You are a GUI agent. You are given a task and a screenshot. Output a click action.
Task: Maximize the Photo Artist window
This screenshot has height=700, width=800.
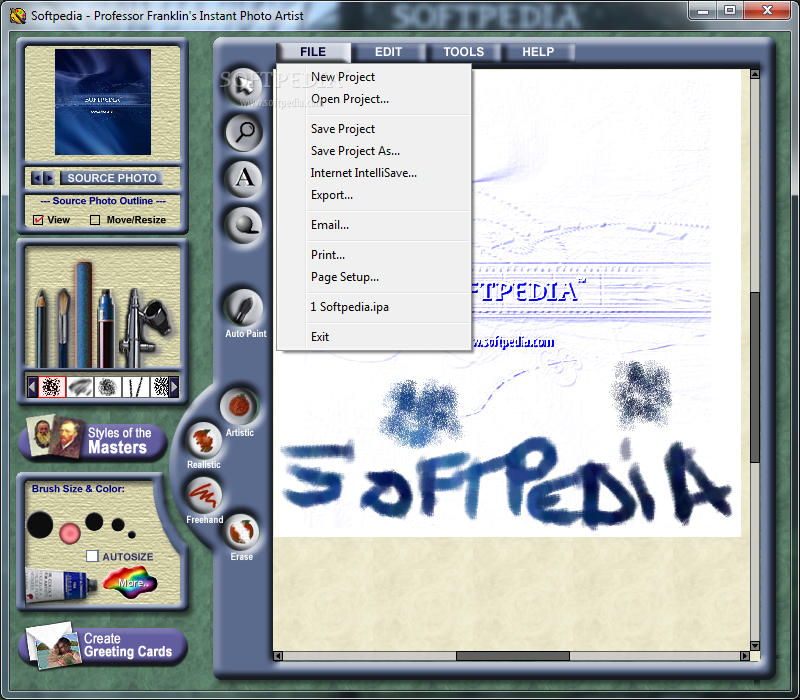click(730, 10)
